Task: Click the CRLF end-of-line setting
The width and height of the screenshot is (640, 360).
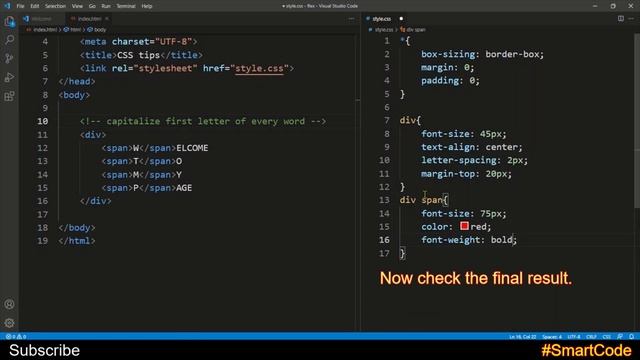Action: (x=591, y=337)
